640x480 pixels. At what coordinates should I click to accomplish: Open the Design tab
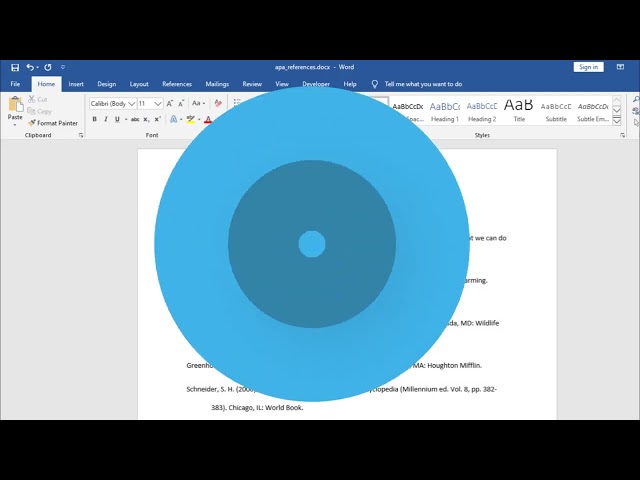[107, 84]
